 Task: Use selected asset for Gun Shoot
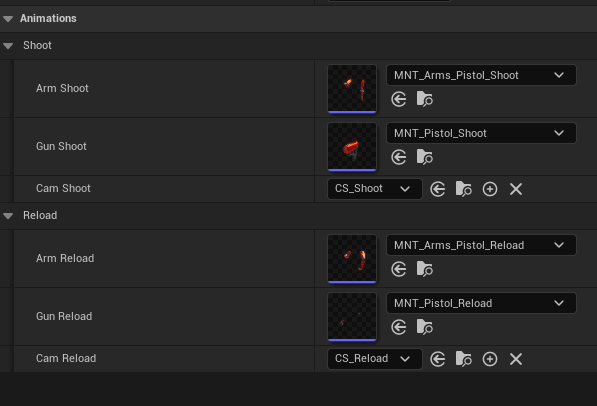click(399, 157)
